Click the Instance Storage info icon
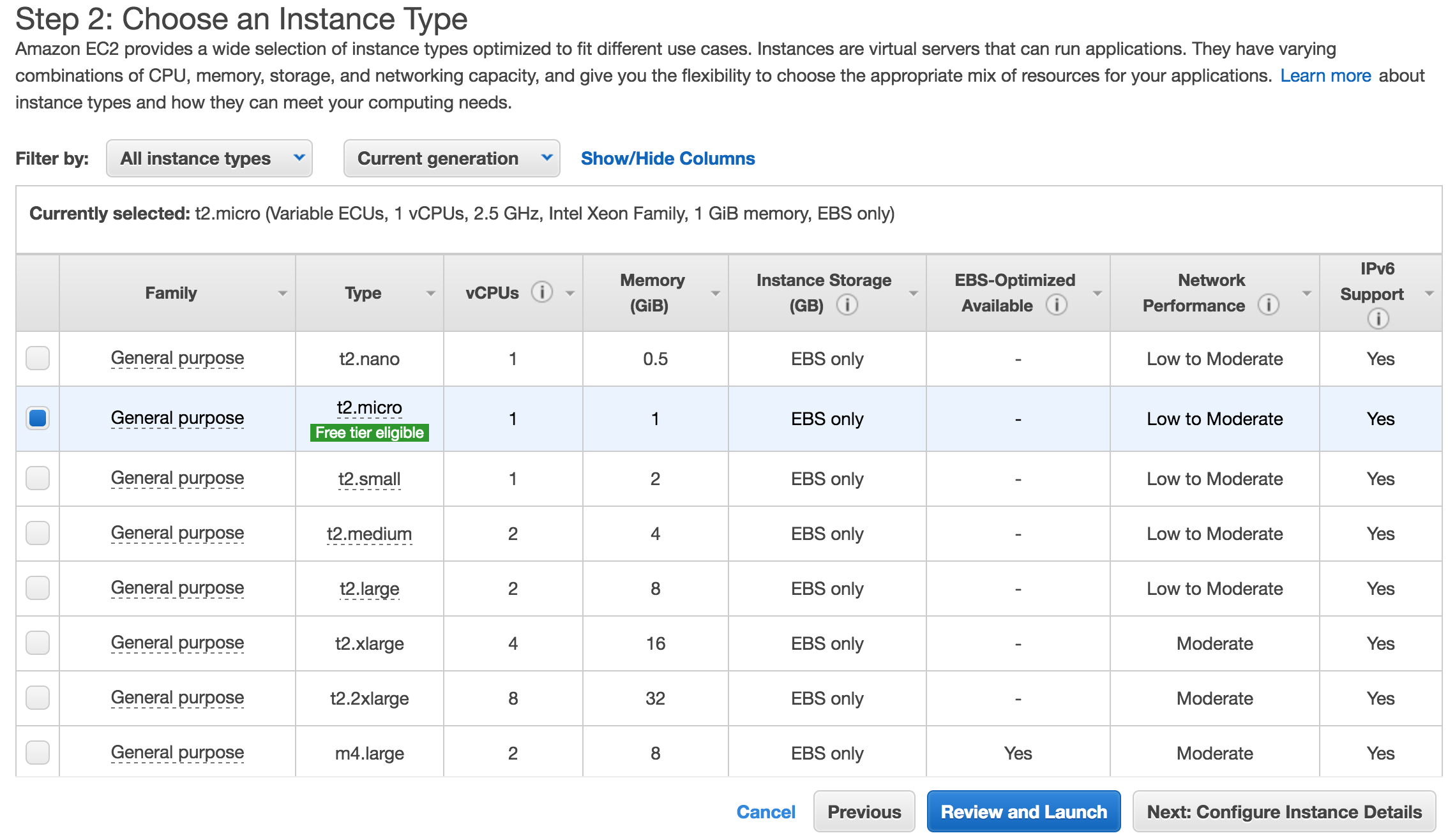 (x=847, y=305)
